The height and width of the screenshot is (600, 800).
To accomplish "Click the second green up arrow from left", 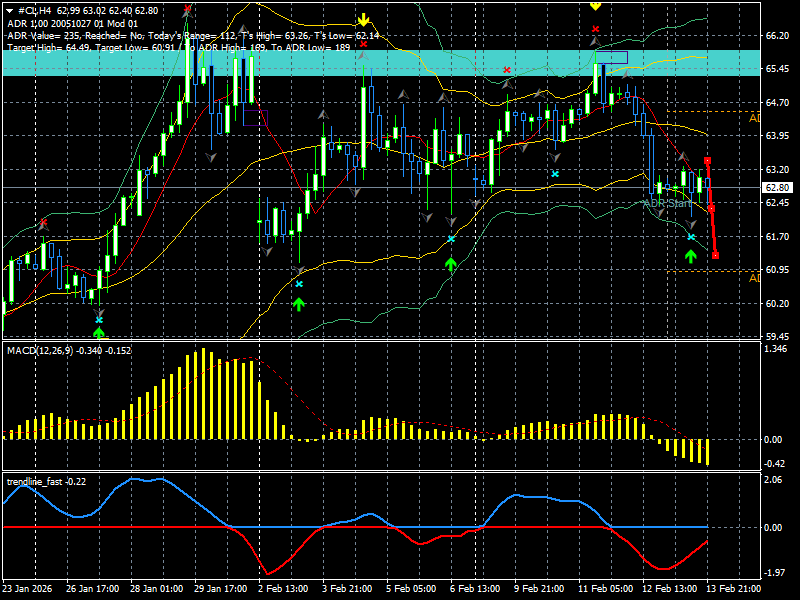I will [x=299, y=305].
